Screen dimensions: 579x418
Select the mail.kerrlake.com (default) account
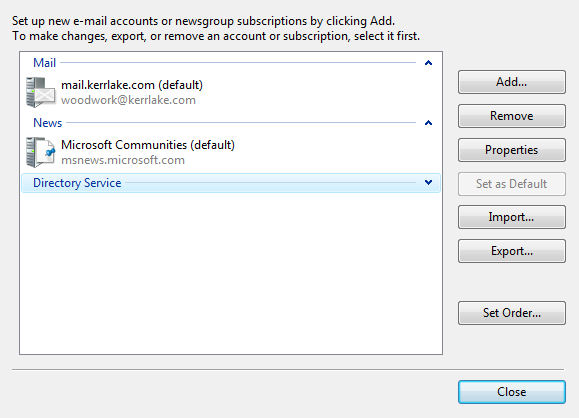pos(132,85)
